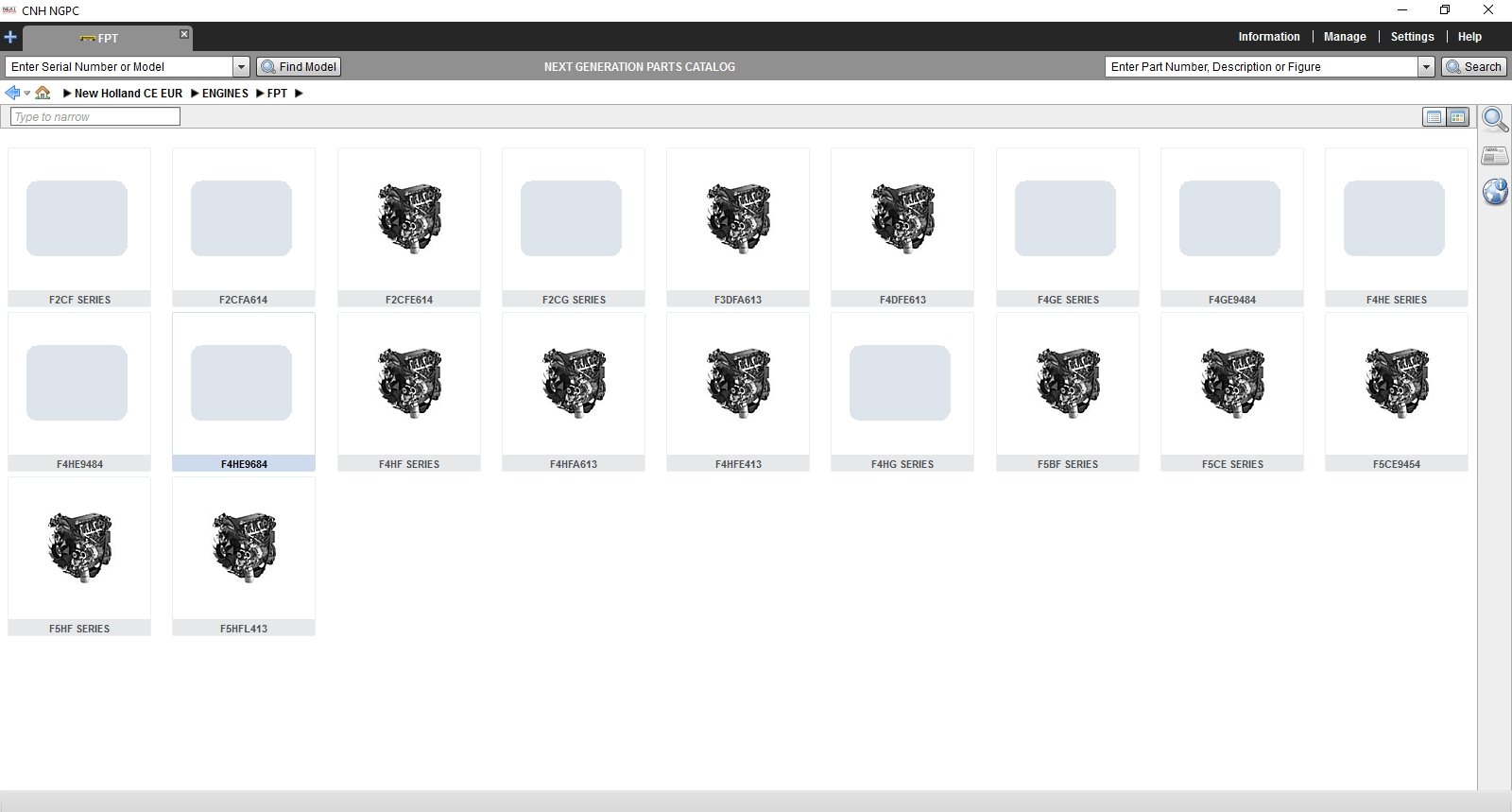Open the news panel icon in sidebar
Image resolution: width=1512 pixels, height=812 pixels.
[x=1495, y=156]
